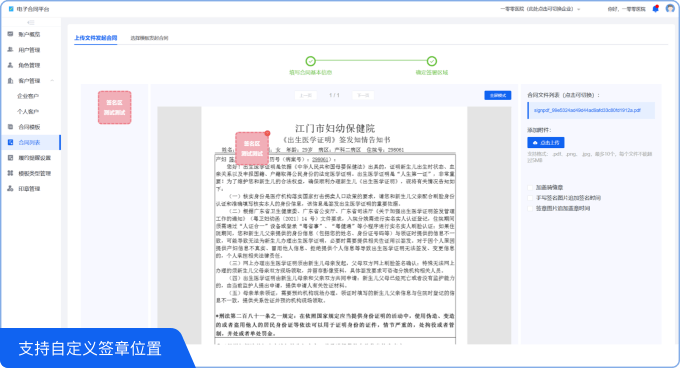Click the 电子合同平台 logo icon

click(x=11, y=9)
